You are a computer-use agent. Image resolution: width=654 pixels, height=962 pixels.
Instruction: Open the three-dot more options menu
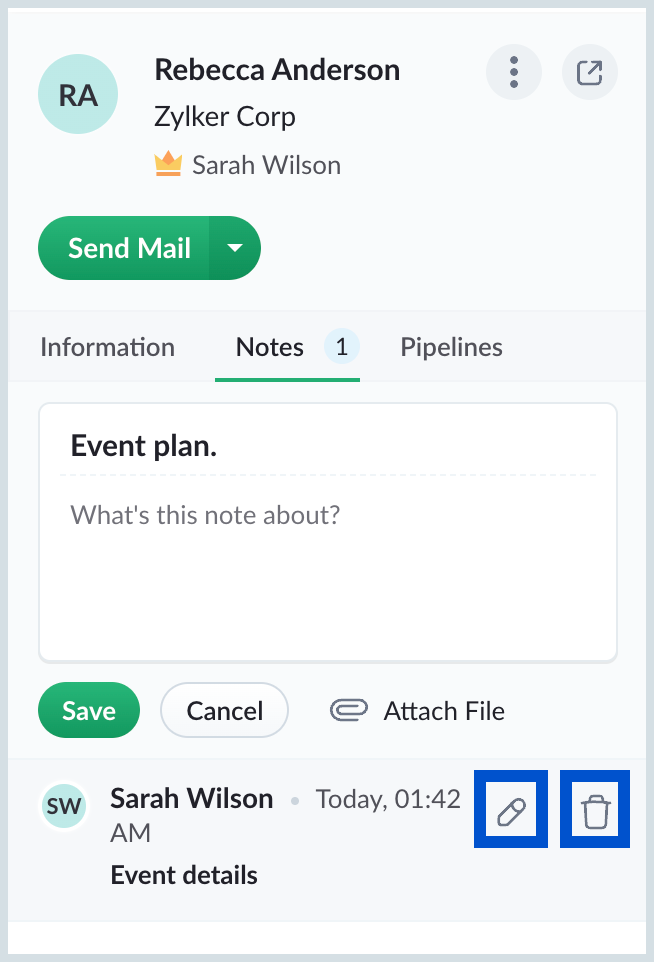514,72
